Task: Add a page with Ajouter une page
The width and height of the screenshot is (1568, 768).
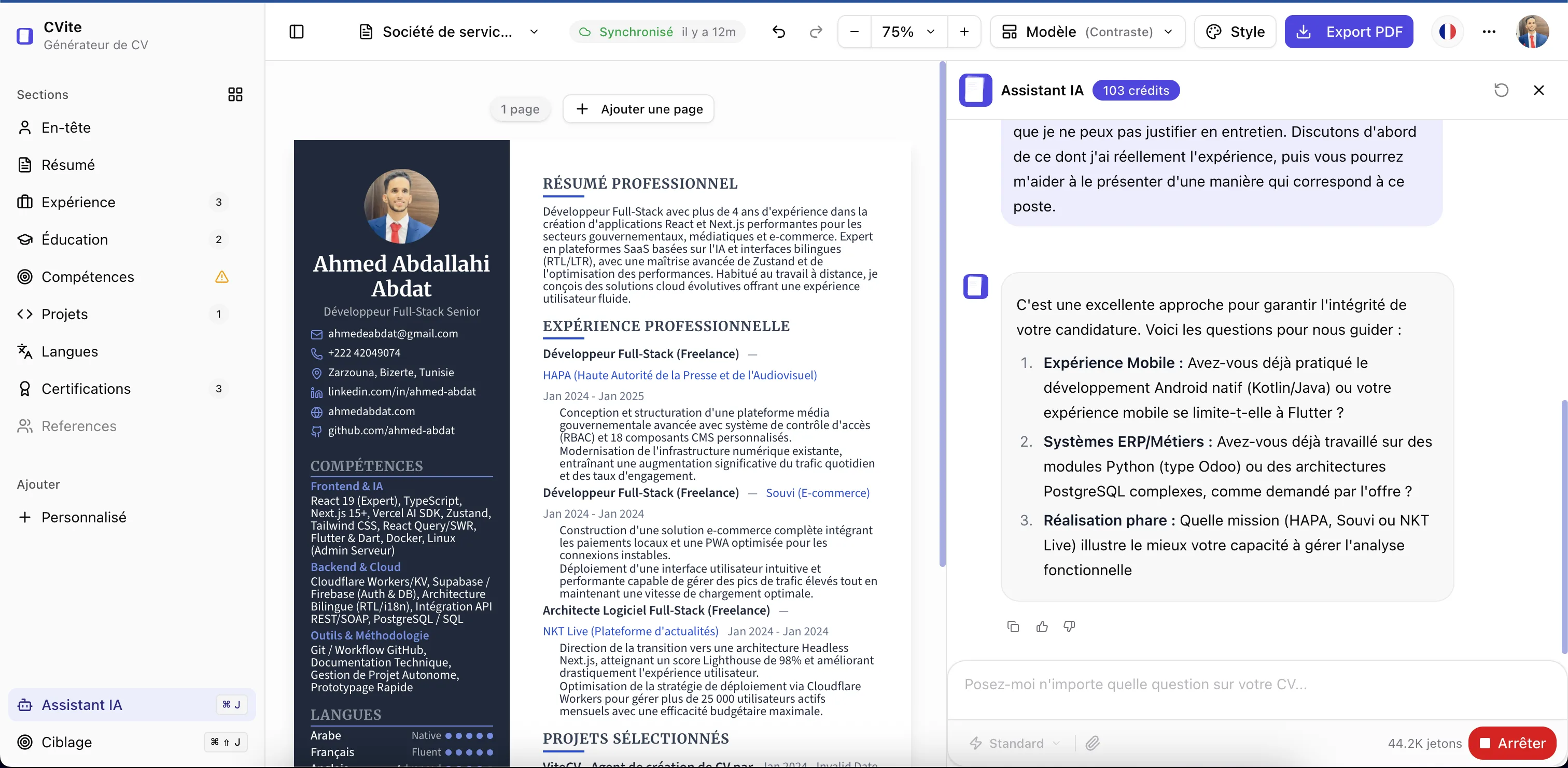Action: (638, 109)
